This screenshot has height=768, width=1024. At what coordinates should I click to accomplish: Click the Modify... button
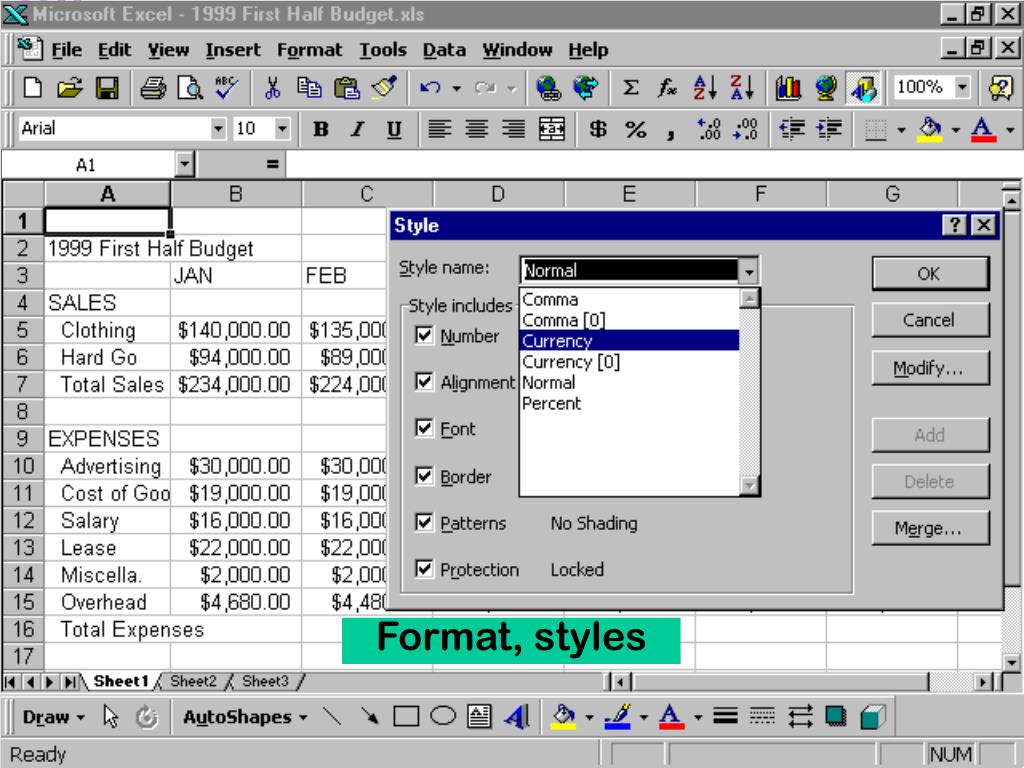tap(930, 368)
